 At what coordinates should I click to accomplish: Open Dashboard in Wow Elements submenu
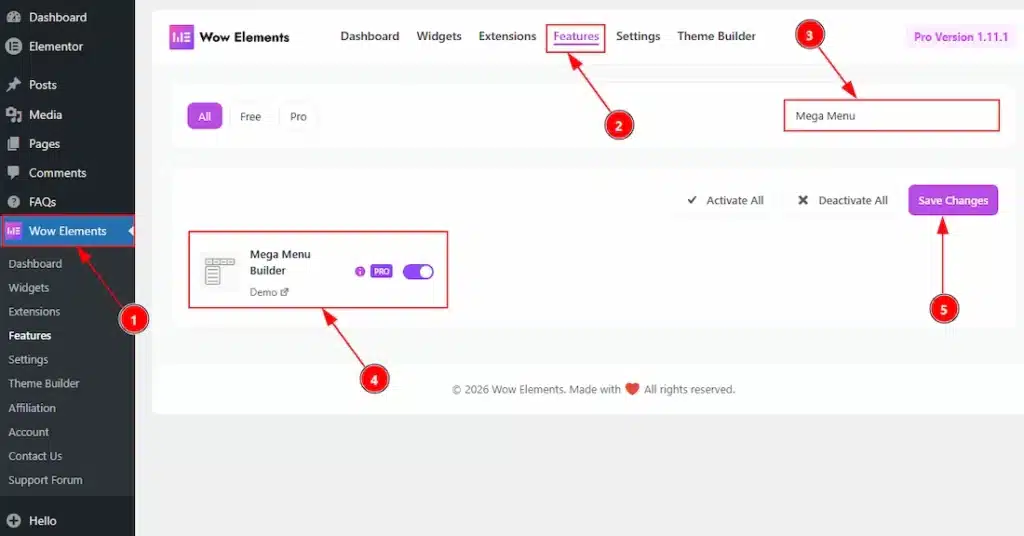click(x=35, y=264)
